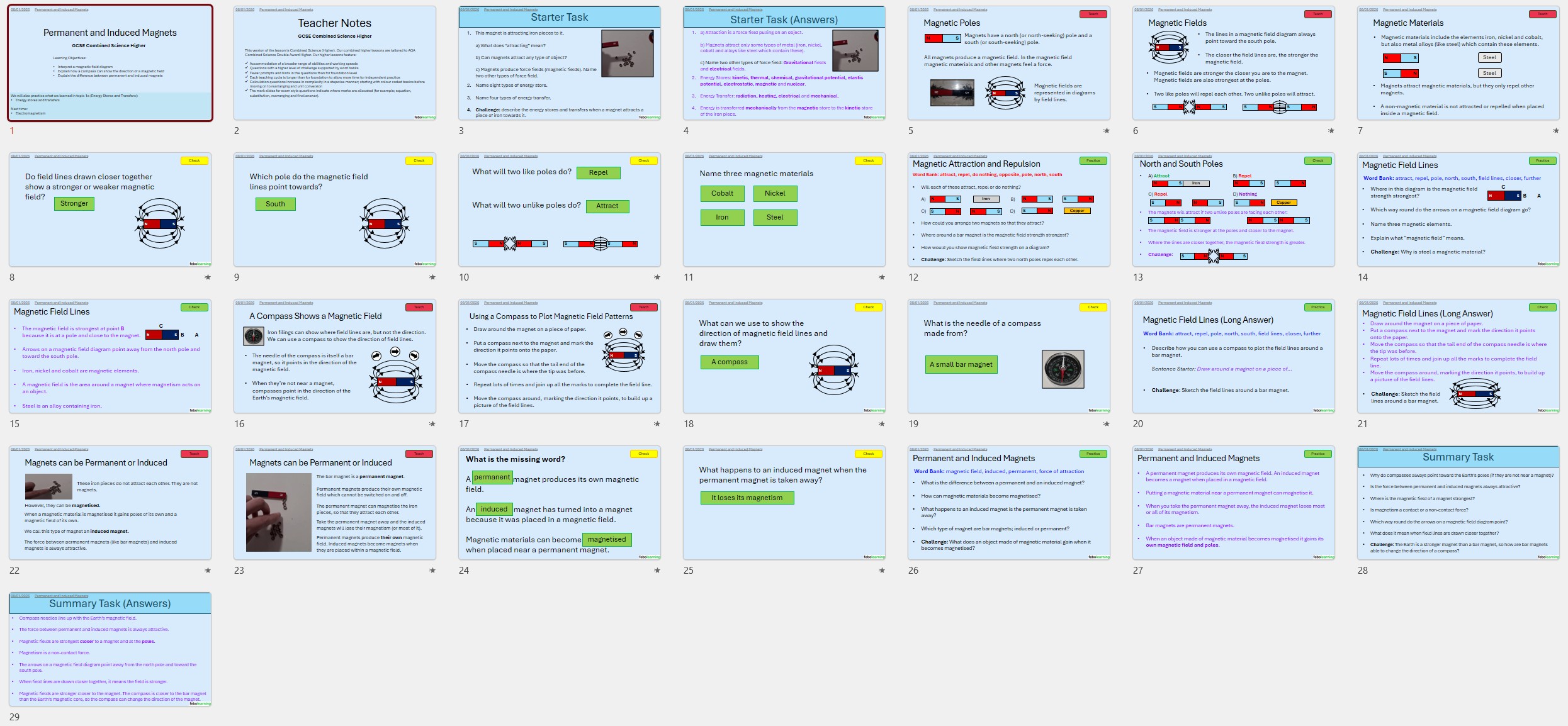Preview animations via star below slide 10
Screen dimensions: 1568x726
click(x=657, y=277)
